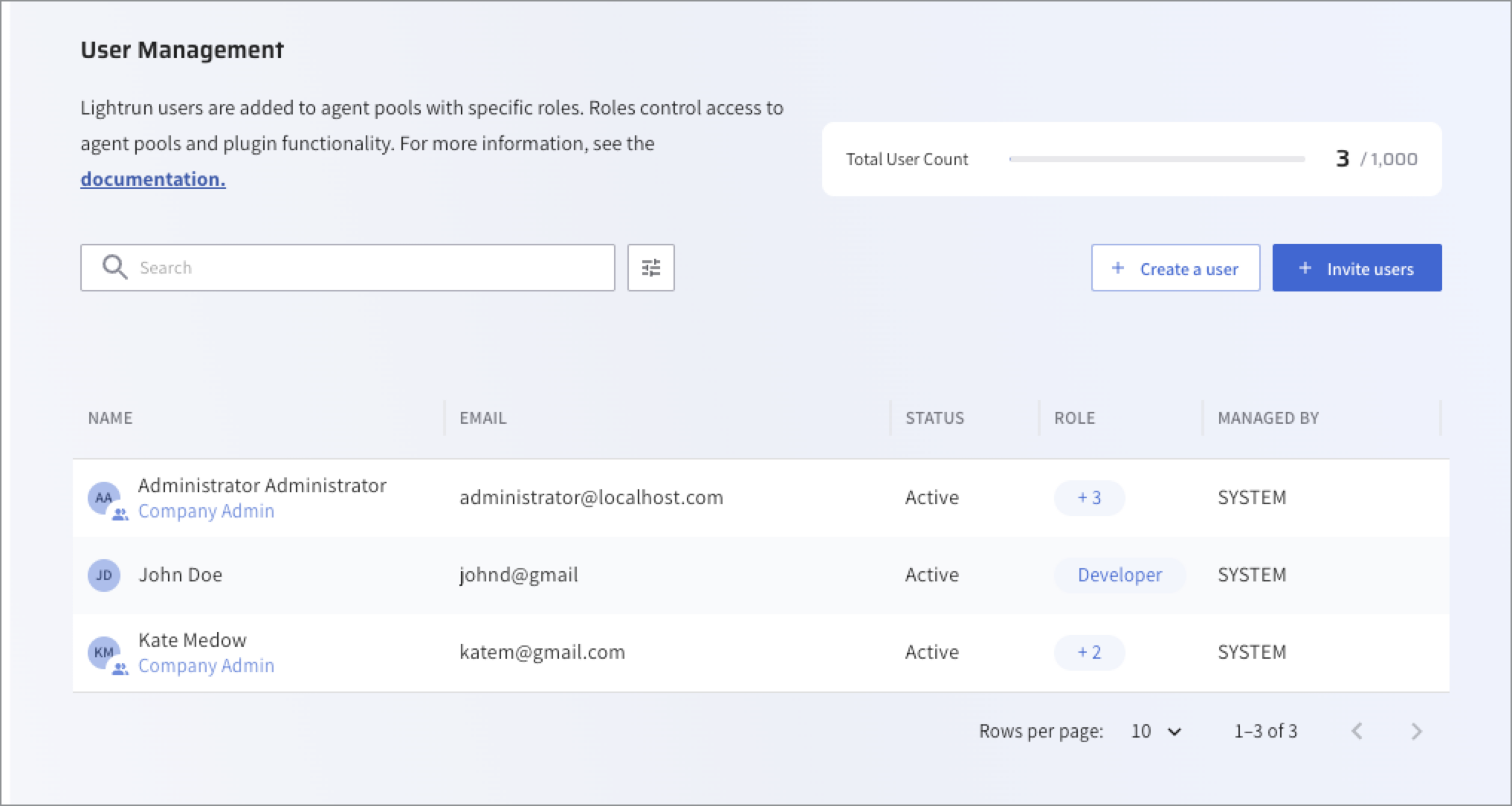Click plus icon in Invite users button

coord(1305,268)
